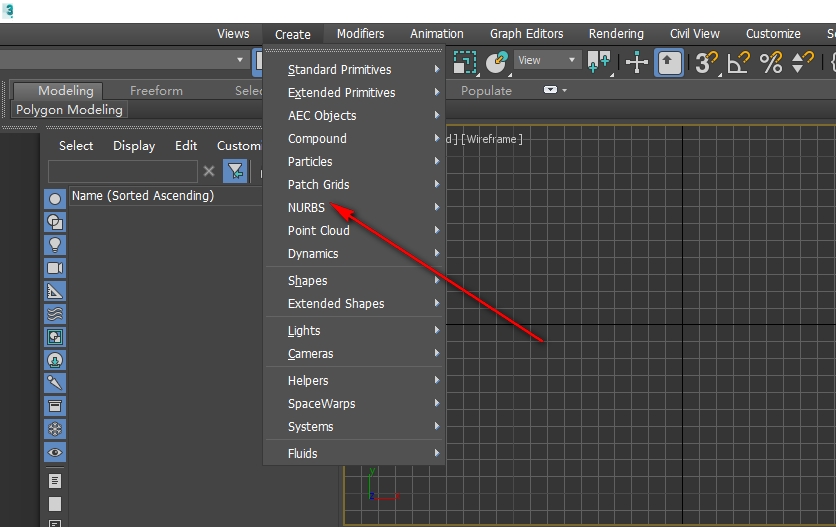Click the scale tool icon left of View
Image resolution: width=836 pixels, height=527 pixels.
click(465, 62)
